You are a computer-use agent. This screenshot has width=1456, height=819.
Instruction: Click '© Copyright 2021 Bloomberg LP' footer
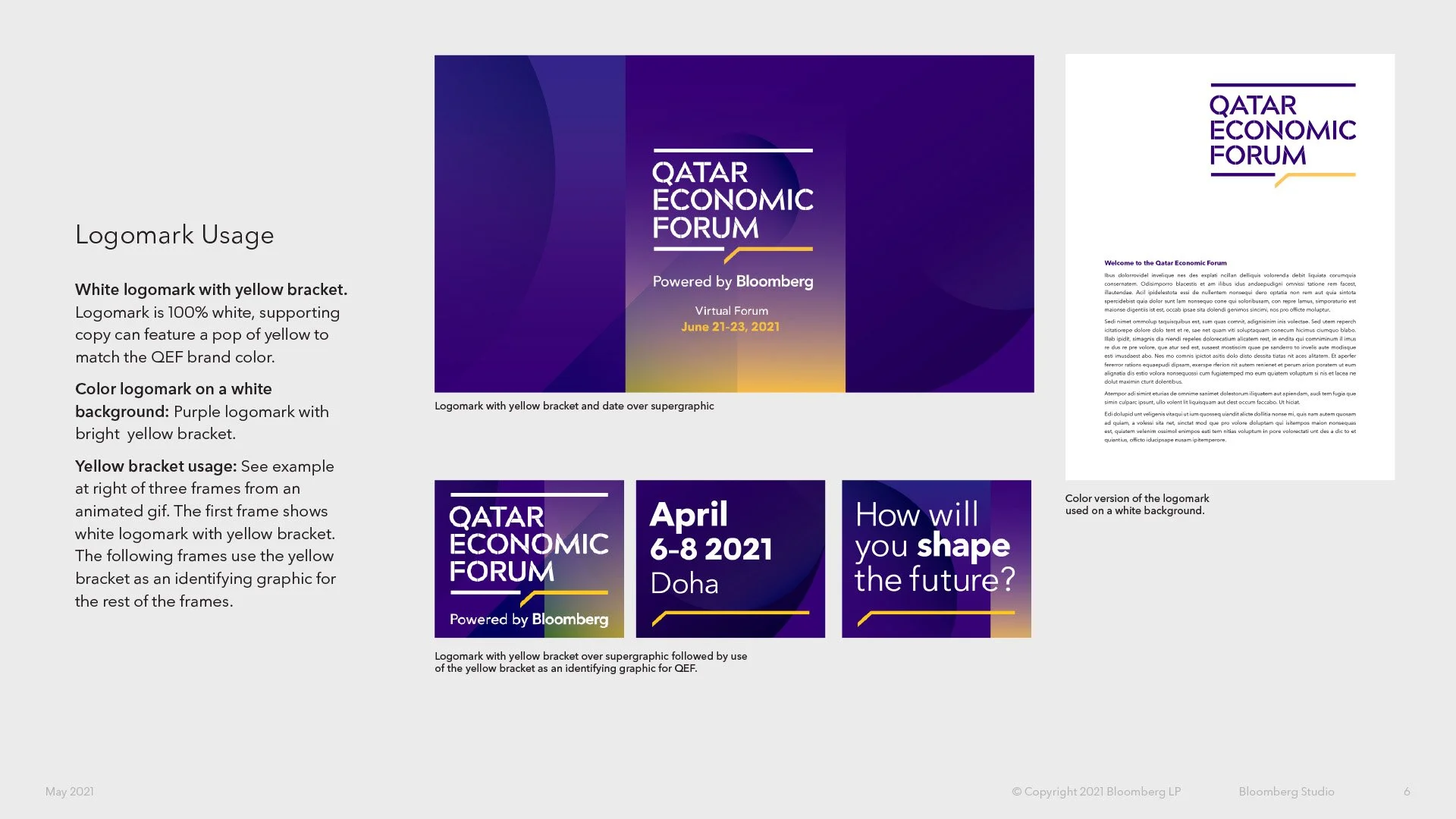(1097, 792)
